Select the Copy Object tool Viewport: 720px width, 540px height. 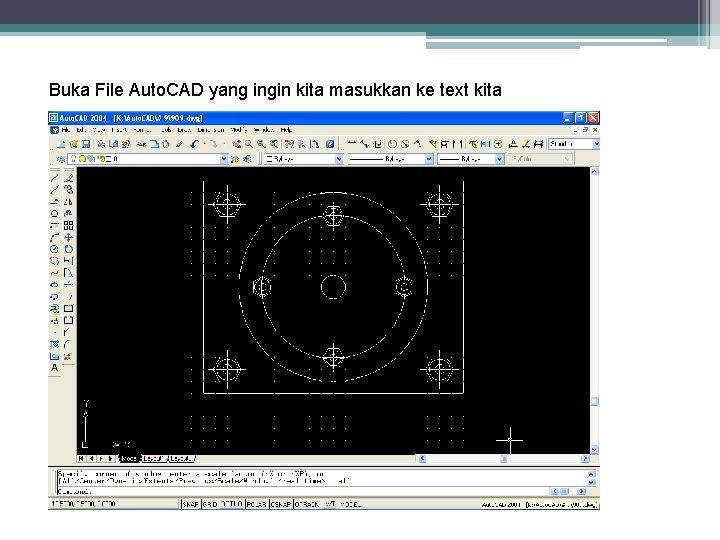click(68, 190)
